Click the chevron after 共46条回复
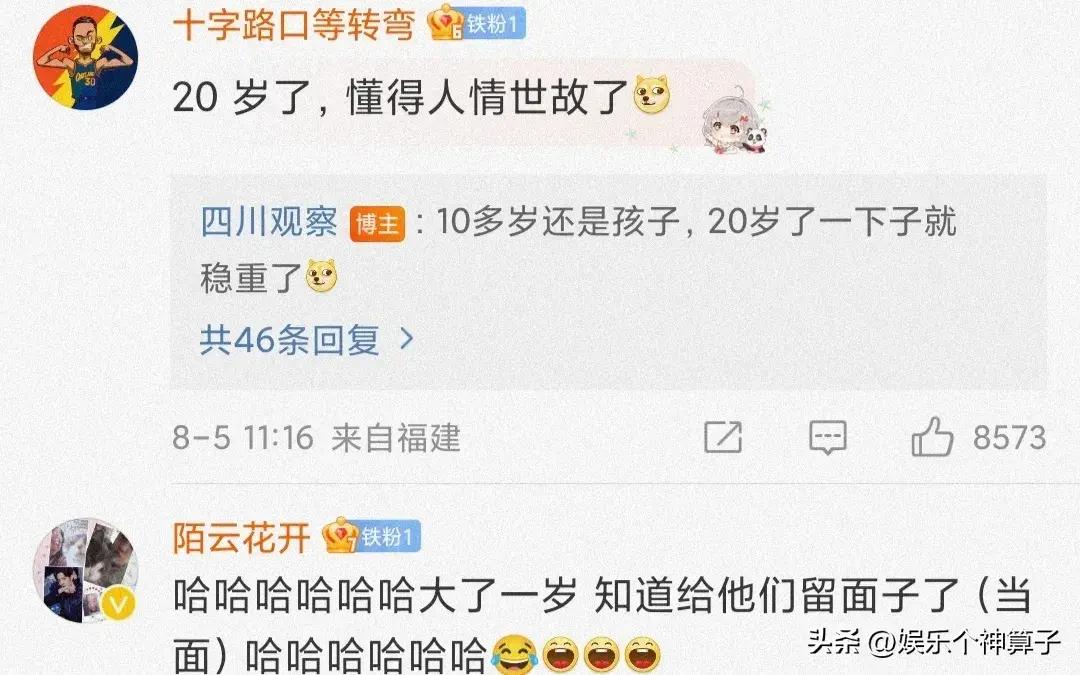This screenshot has height=675, width=1080. (x=407, y=339)
